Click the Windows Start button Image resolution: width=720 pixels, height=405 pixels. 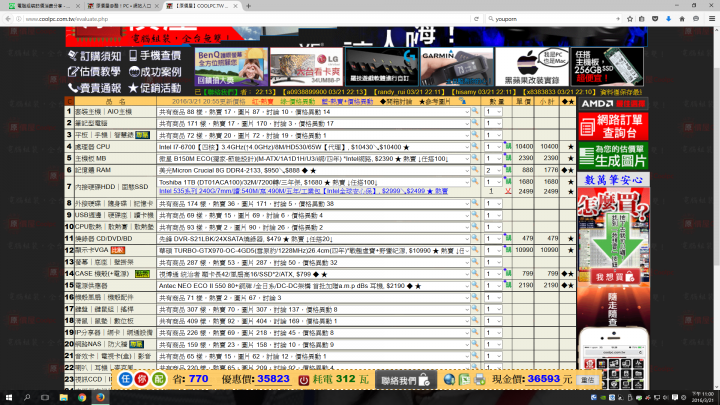8,397
